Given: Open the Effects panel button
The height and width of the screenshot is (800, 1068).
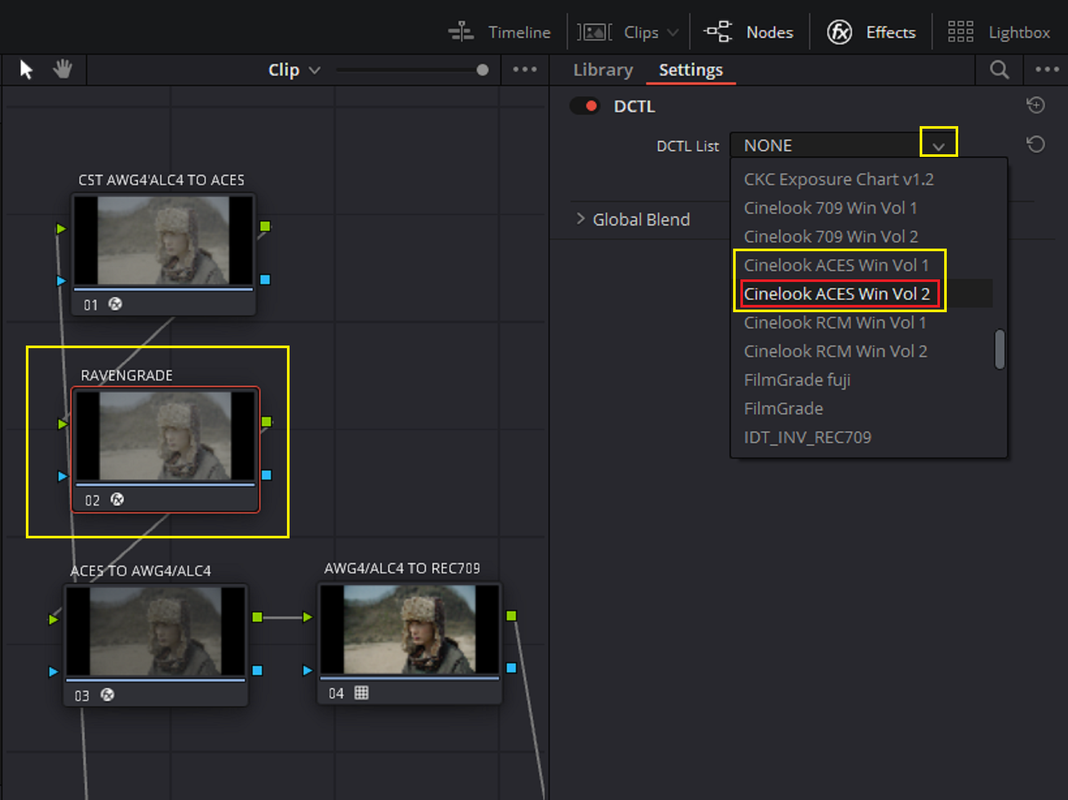Looking at the screenshot, I should (870, 32).
